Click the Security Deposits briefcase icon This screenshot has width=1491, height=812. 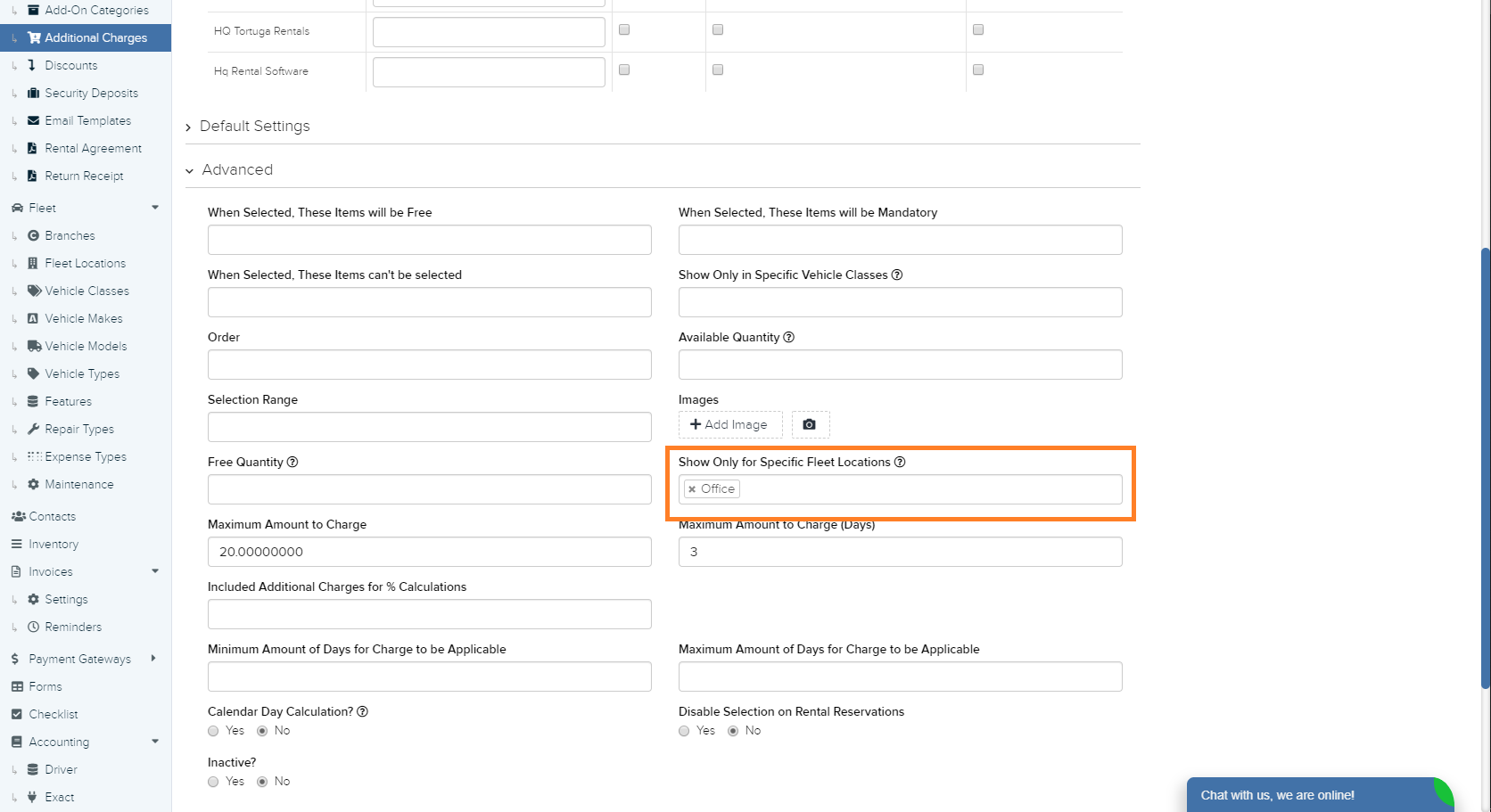[x=33, y=93]
